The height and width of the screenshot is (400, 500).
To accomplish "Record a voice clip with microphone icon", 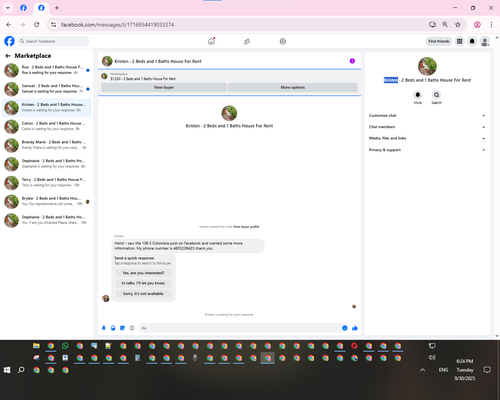I will (x=104, y=328).
